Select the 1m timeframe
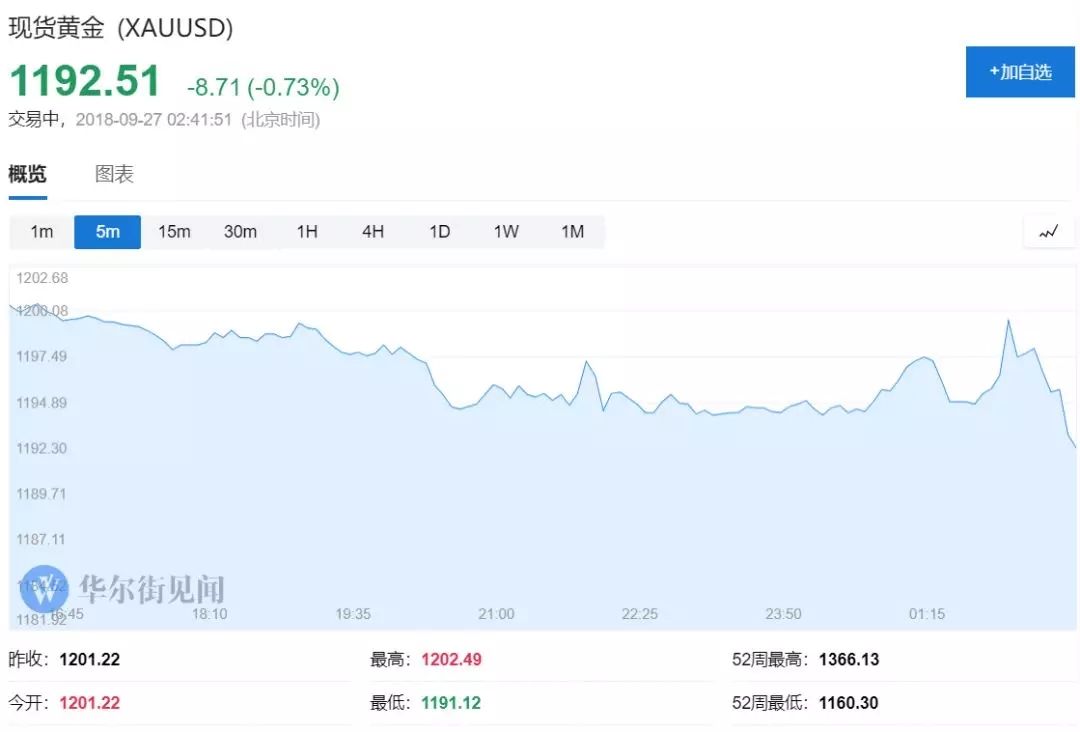This screenshot has height=732, width=1080. pyautogui.click(x=41, y=232)
